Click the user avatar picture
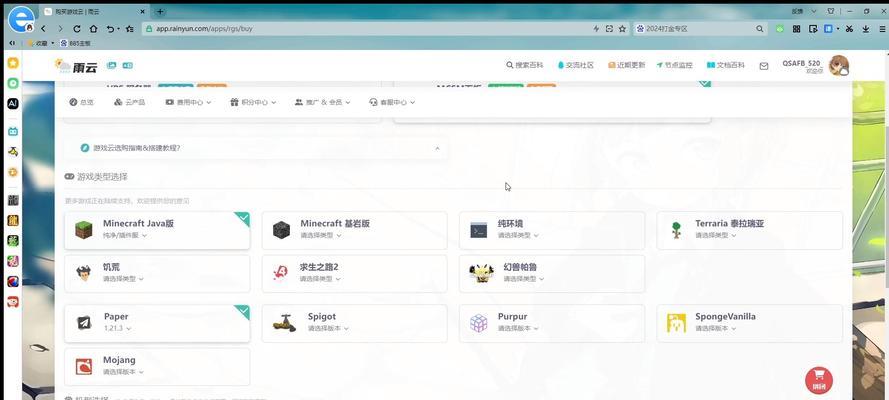The image size is (889, 400). tap(839, 66)
